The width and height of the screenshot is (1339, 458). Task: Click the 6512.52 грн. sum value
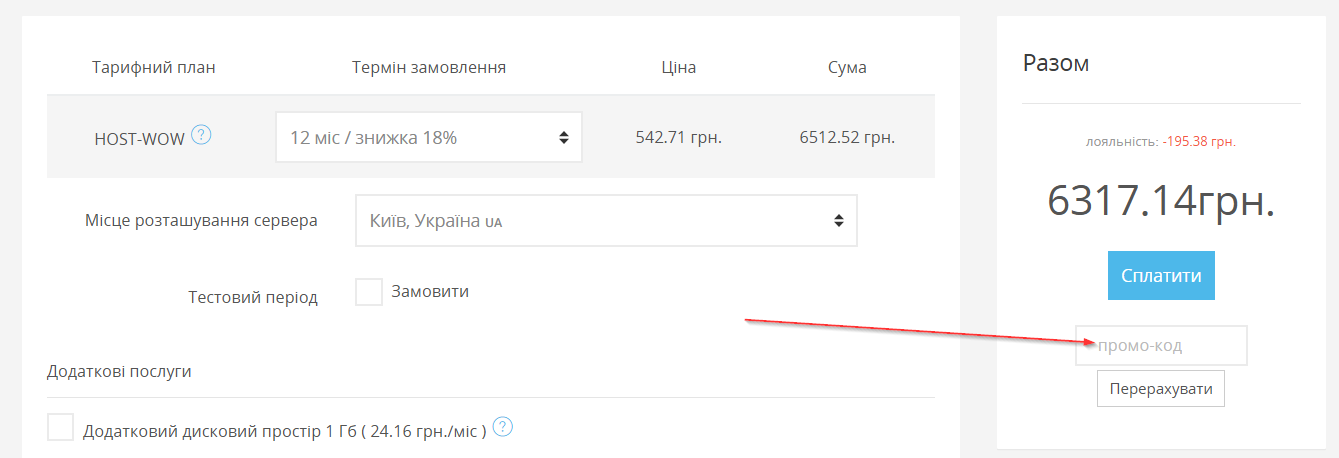847,137
